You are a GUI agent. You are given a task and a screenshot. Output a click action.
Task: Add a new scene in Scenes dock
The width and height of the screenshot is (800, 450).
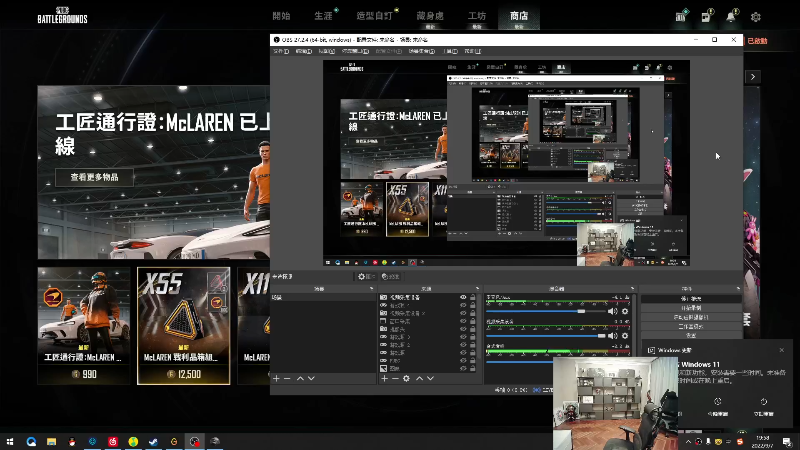277,379
